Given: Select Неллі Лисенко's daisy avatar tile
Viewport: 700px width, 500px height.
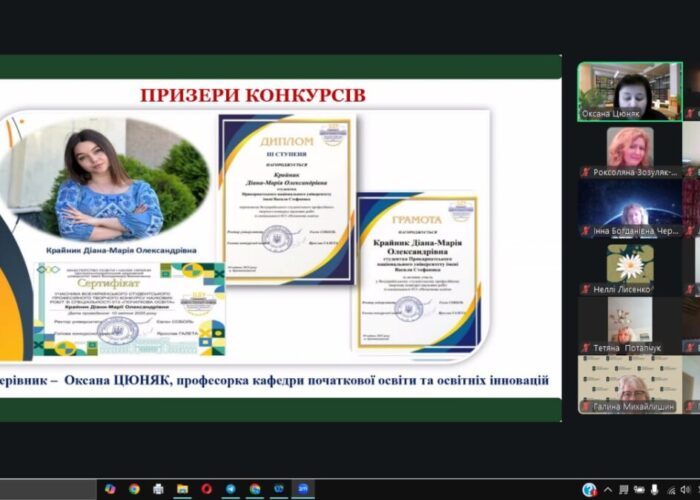Looking at the screenshot, I should 629,267.
